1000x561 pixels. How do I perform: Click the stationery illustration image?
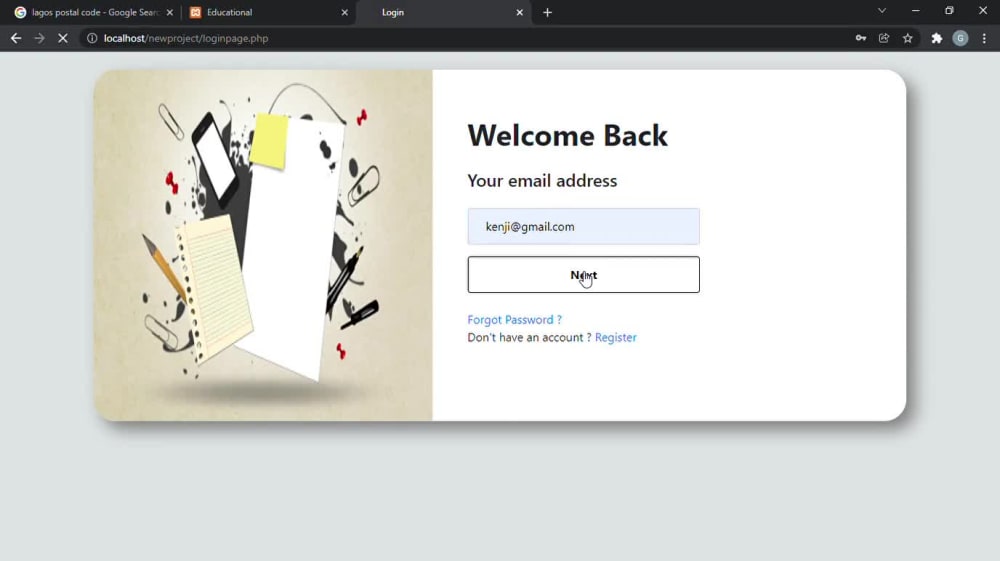(x=263, y=245)
